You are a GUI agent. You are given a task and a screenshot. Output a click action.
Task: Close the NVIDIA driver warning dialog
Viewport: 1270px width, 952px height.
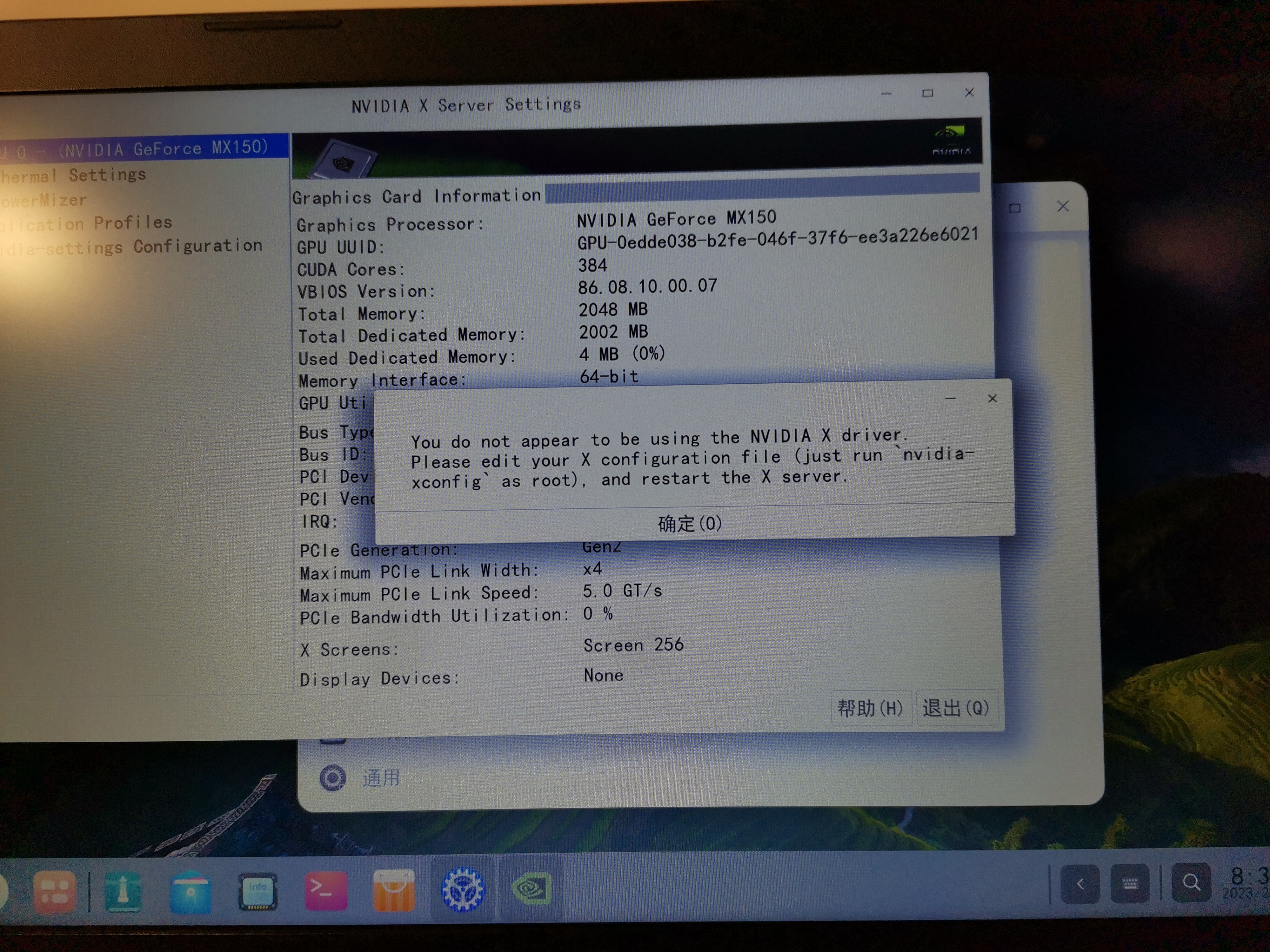coord(992,398)
